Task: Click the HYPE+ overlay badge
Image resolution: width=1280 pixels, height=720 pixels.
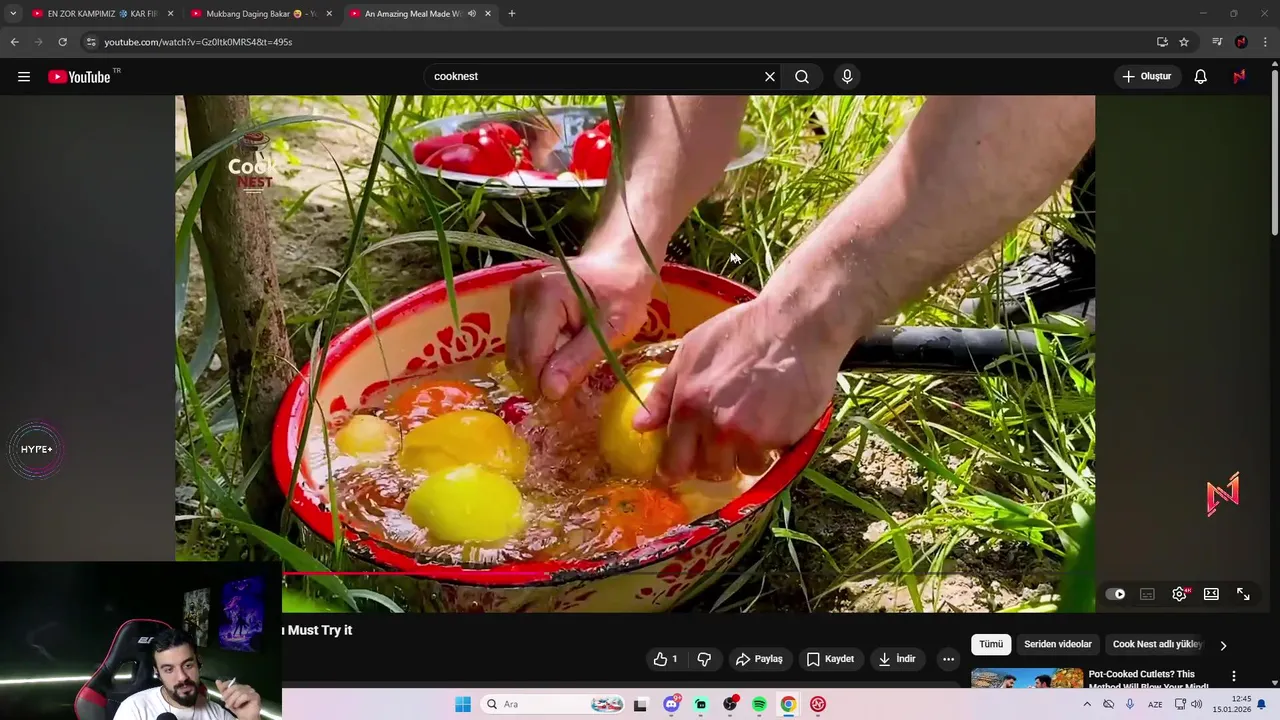Action: point(37,449)
